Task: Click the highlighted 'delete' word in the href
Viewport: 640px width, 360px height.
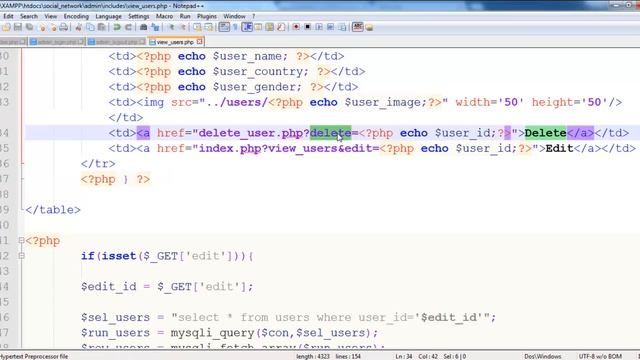Action: pos(330,133)
